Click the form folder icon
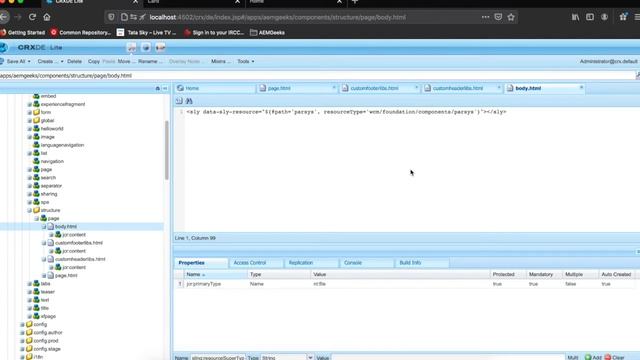The height and width of the screenshot is (360, 640). pos(36,112)
